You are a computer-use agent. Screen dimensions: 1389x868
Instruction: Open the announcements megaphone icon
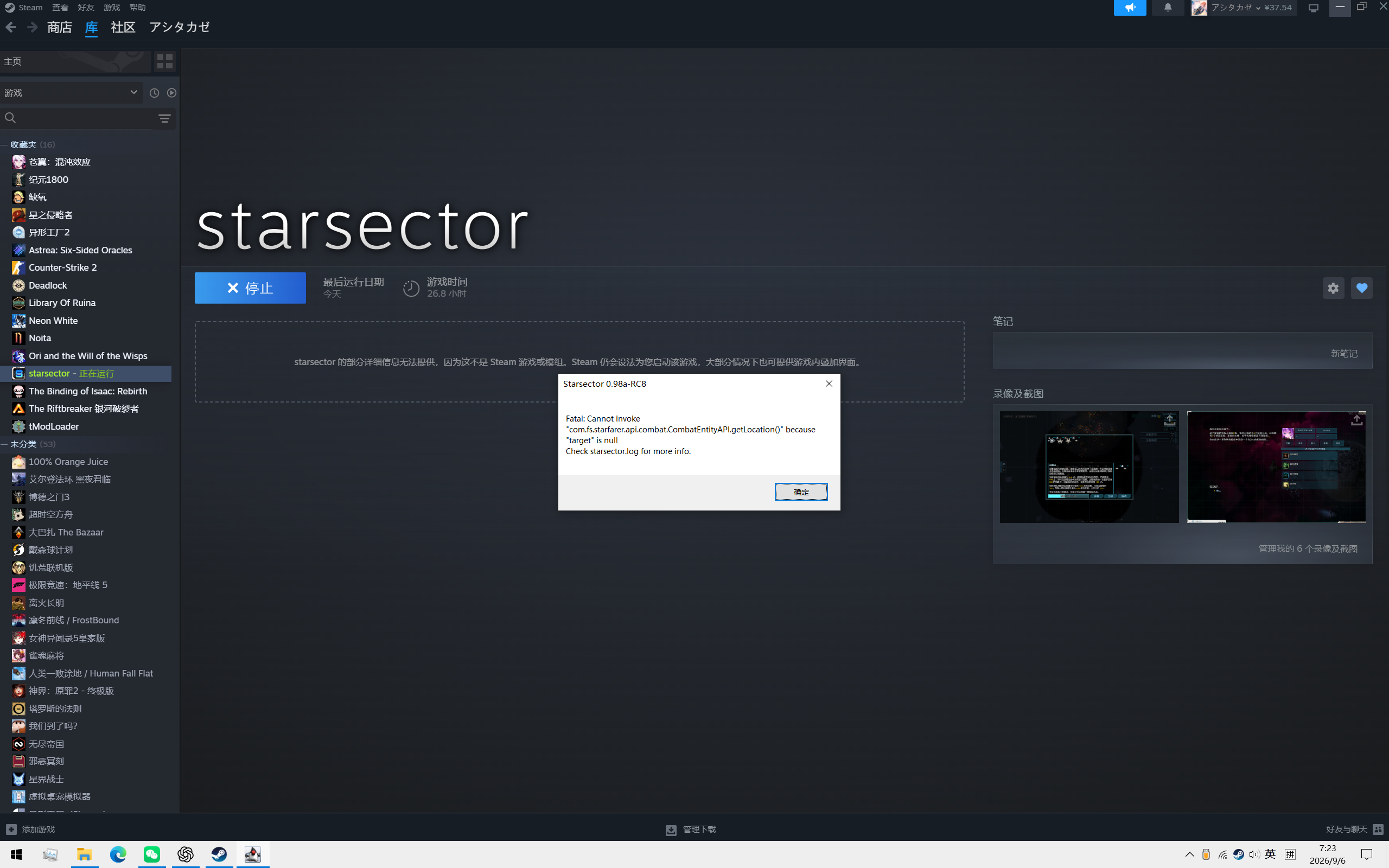pyautogui.click(x=1130, y=8)
